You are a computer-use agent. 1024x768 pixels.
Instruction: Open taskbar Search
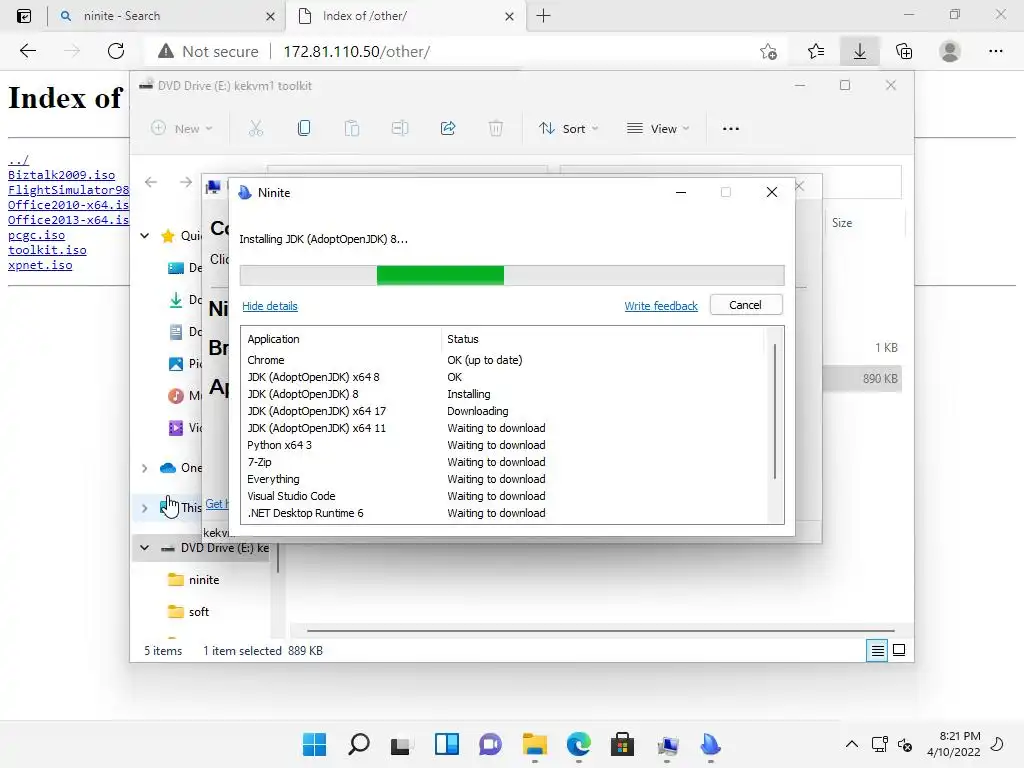pos(359,744)
